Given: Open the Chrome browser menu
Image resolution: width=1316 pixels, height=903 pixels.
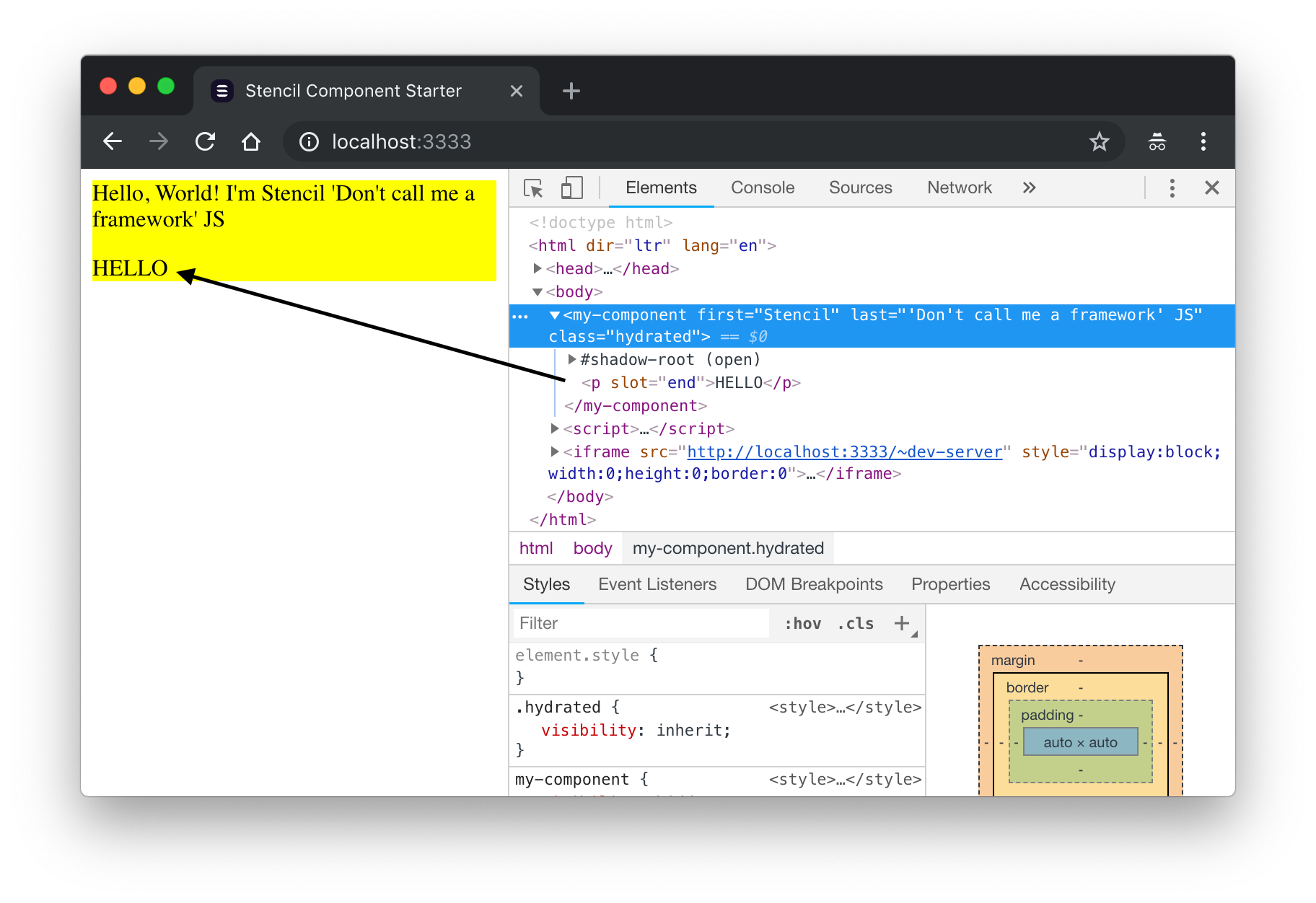Looking at the screenshot, I should (x=1203, y=142).
